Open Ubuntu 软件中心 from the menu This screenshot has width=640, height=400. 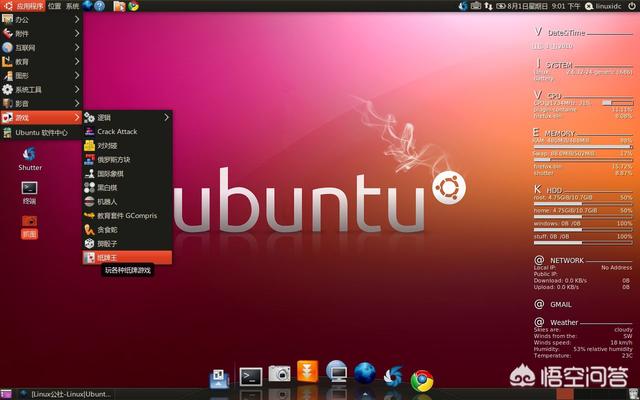41,132
